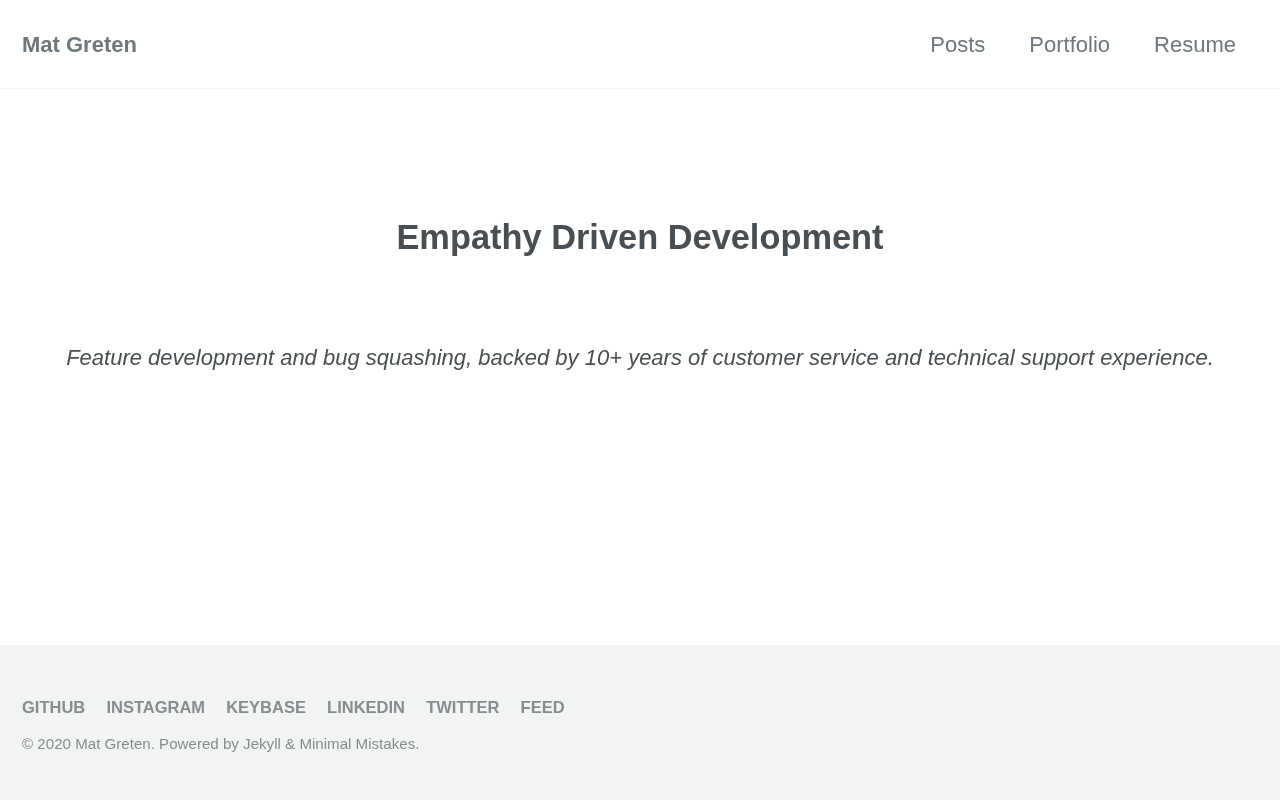
Task: Click the word Driven in the heading
Action: (604, 238)
